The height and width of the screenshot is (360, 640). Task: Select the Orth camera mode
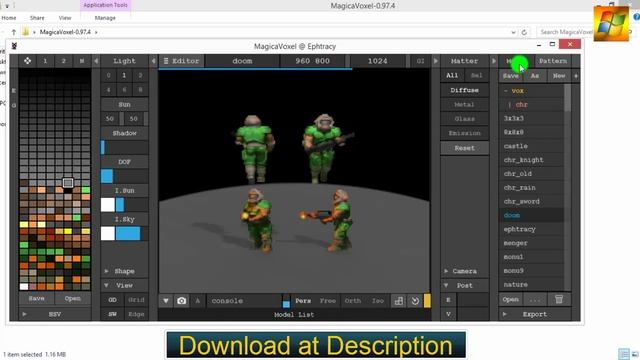pos(353,301)
